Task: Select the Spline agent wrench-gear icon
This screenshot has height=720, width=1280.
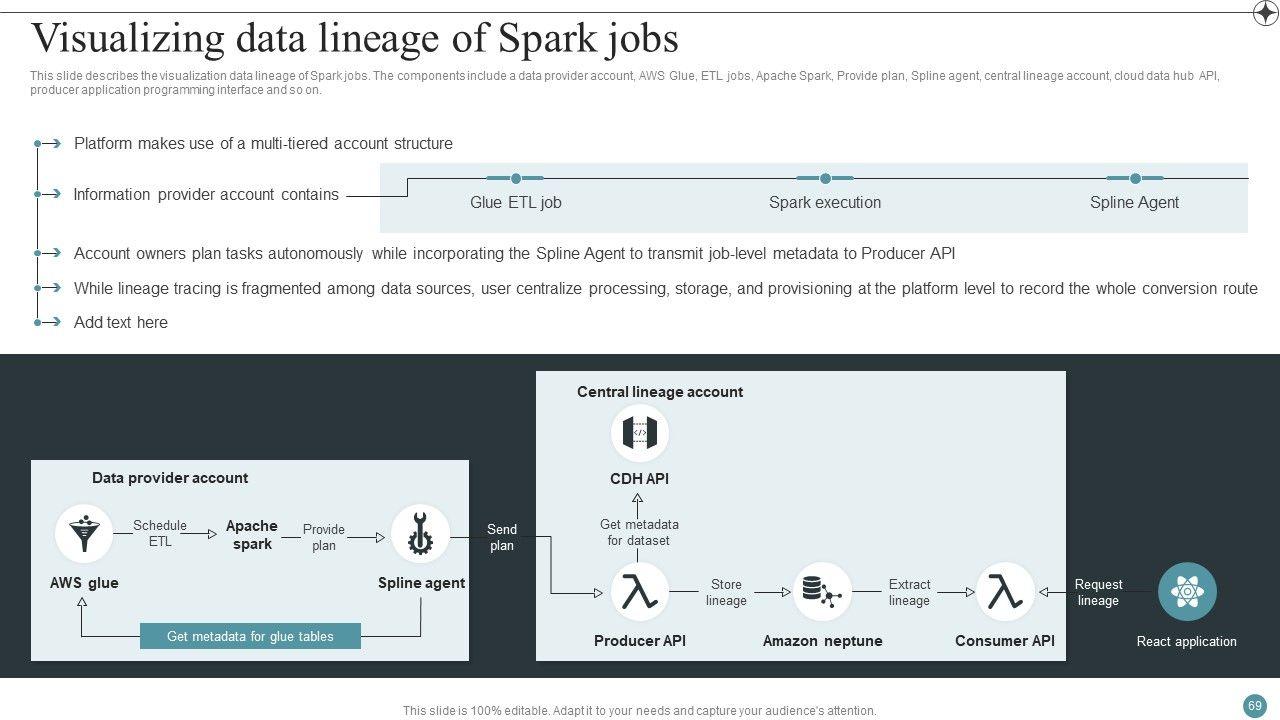Action: [420, 534]
